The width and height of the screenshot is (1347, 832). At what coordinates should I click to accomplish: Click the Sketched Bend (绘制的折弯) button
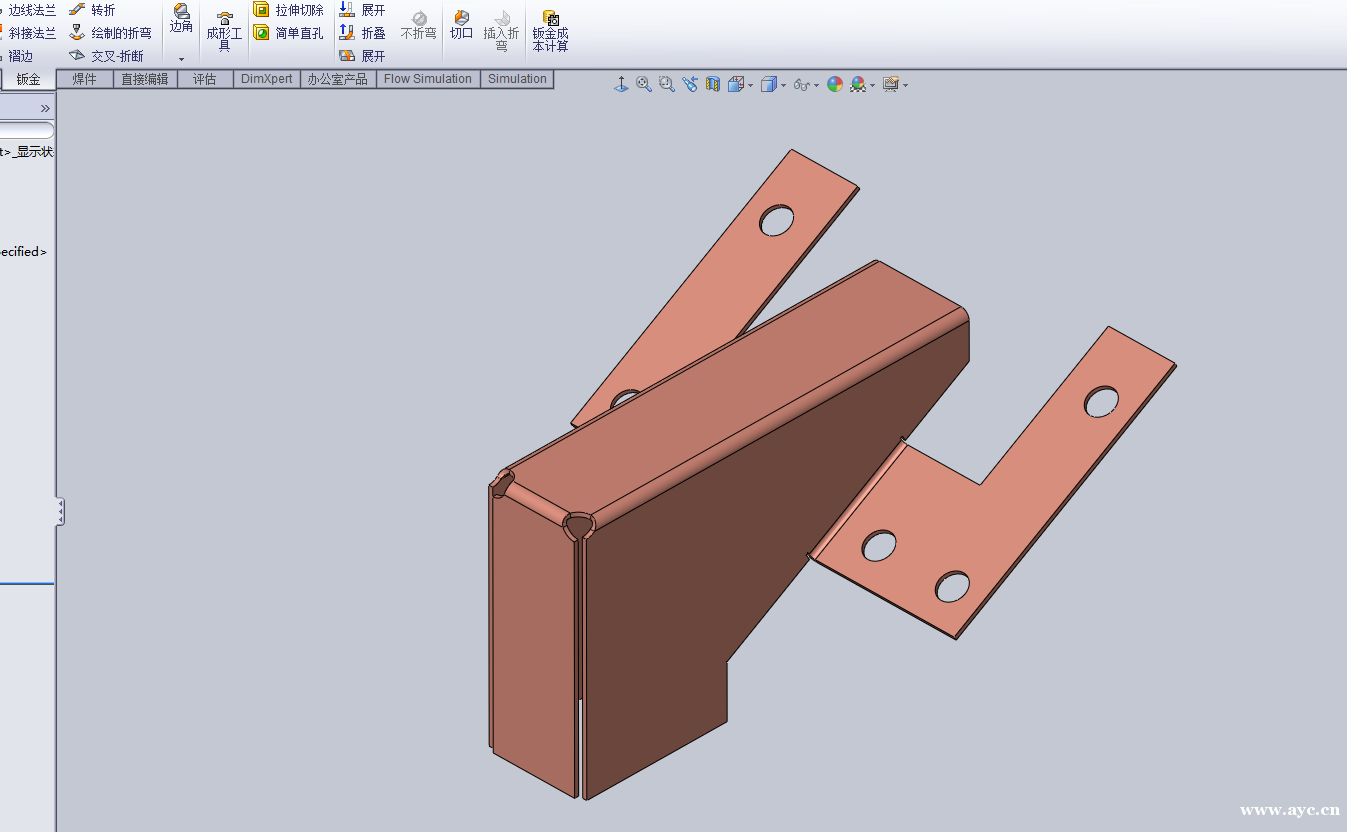[x=110, y=33]
